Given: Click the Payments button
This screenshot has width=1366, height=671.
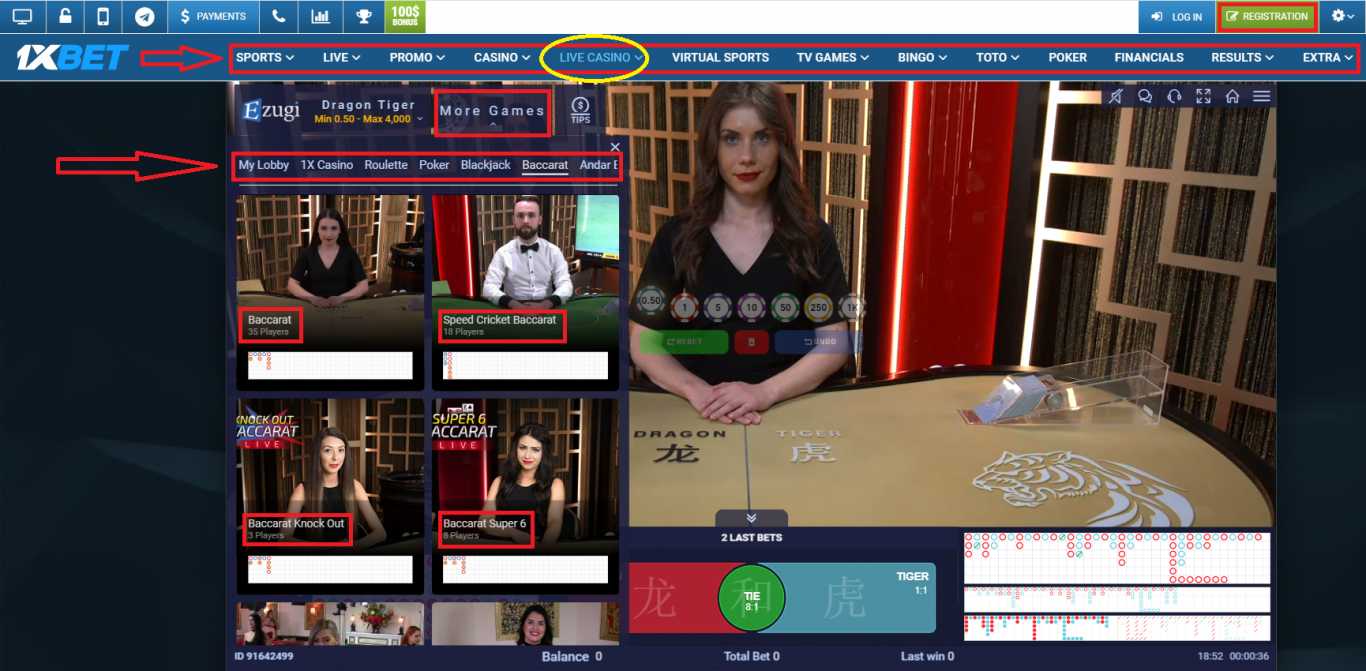Looking at the screenshot, I should tap(213, 16).
